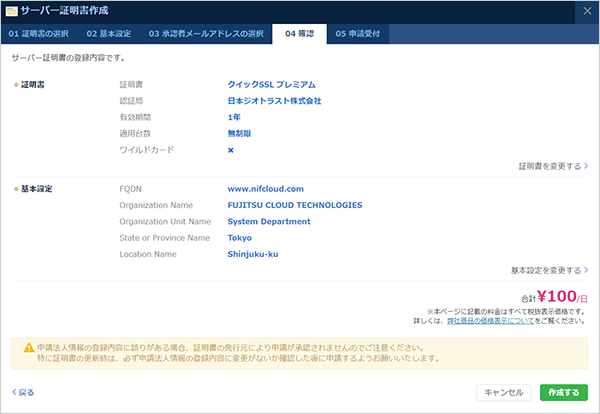Click the 有効期間 label
Screen dimensions: 600x414
135,117
